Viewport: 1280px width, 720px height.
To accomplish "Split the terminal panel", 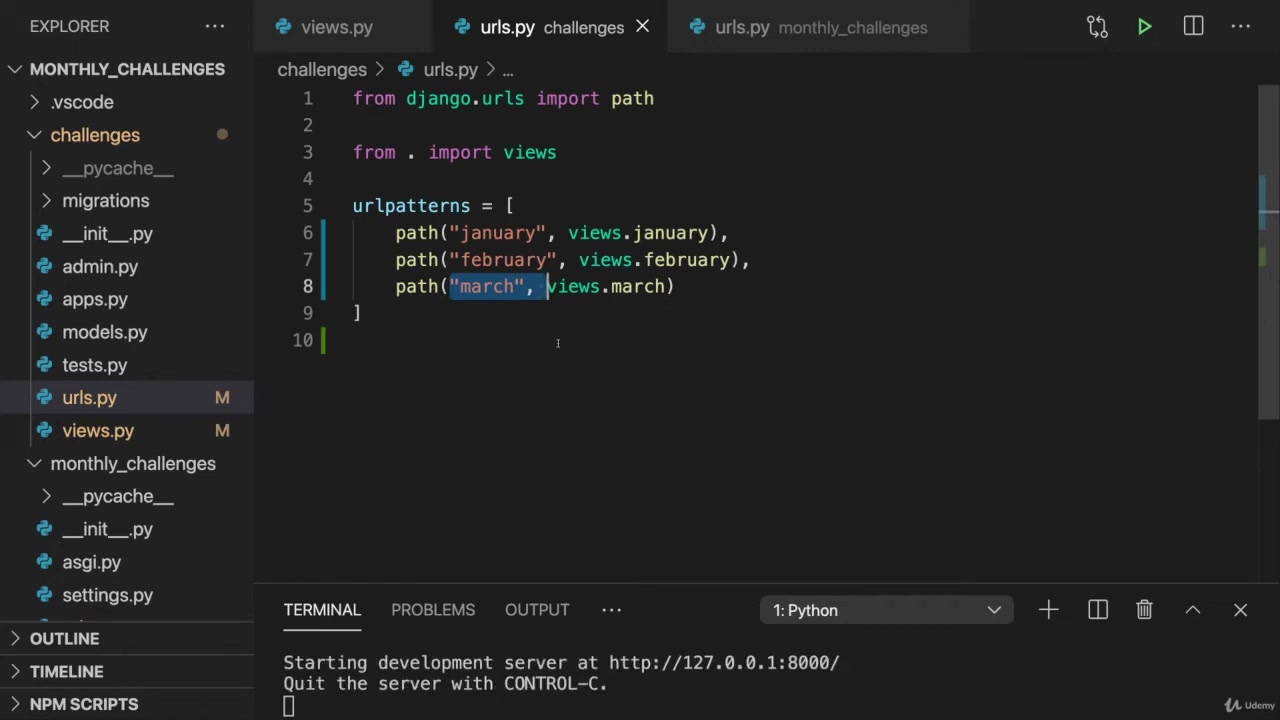I will pos(1098,610).
